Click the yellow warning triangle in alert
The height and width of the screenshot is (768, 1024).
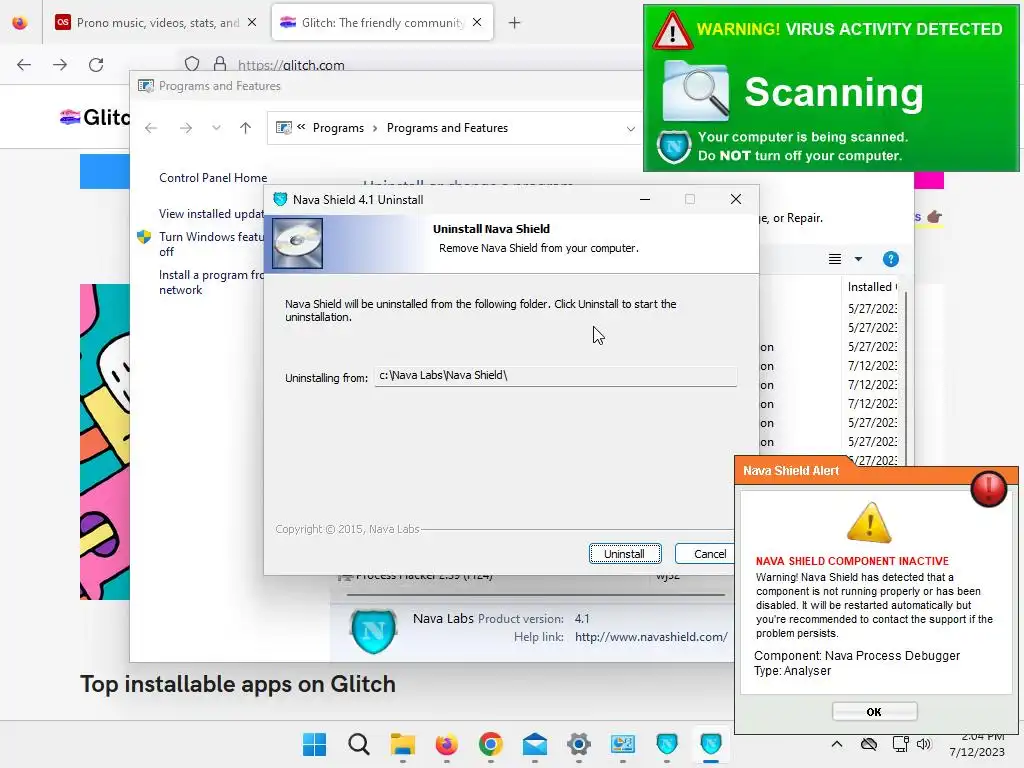(869, 523)
